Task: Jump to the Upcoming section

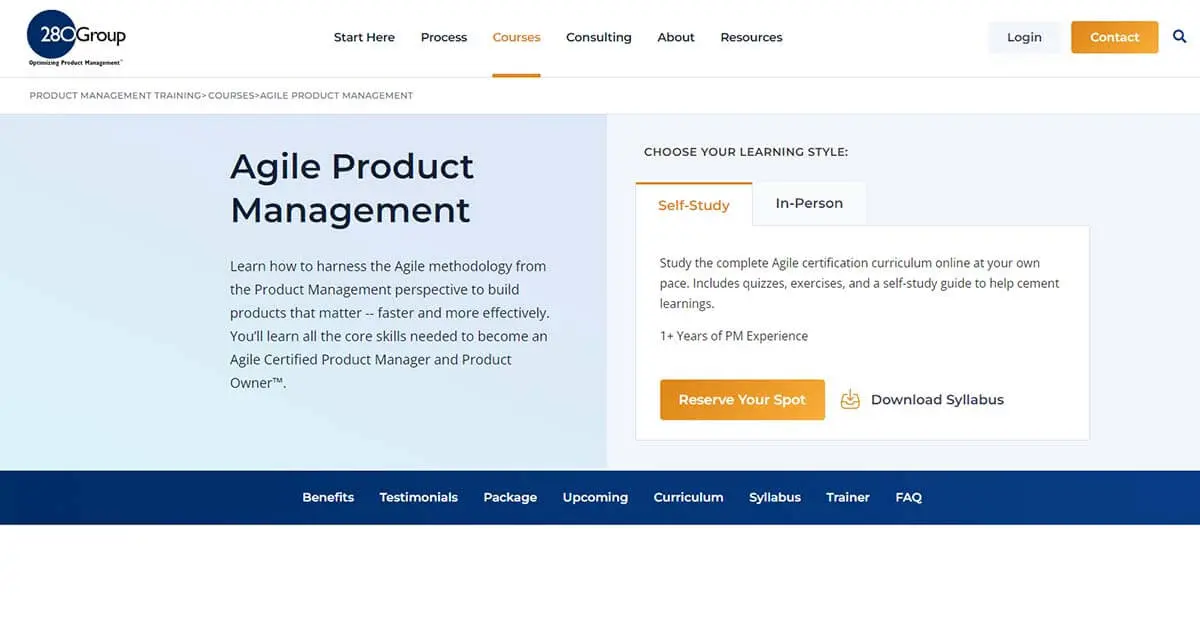Action: 595,497
